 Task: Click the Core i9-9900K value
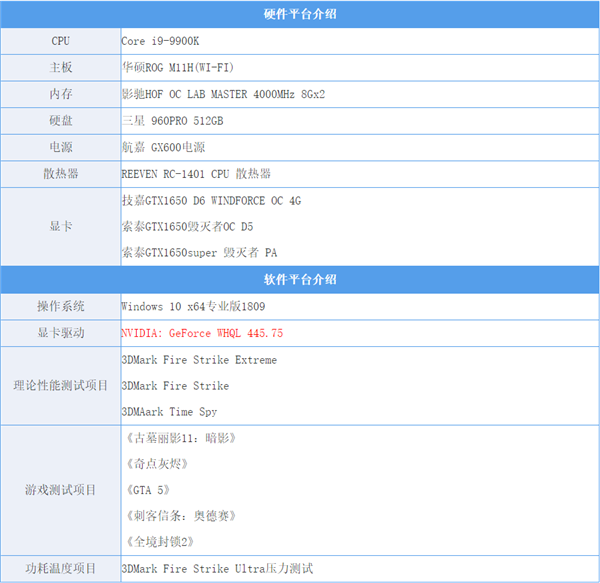160,41
